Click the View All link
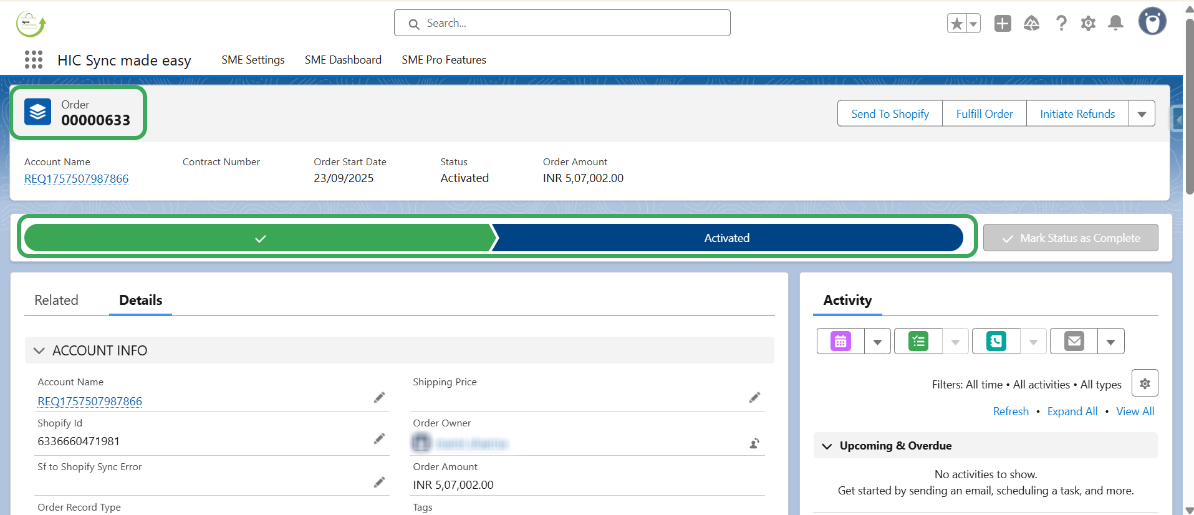Image resolution: width=1194 pixels, height=515 pixels. (1135, 411)
